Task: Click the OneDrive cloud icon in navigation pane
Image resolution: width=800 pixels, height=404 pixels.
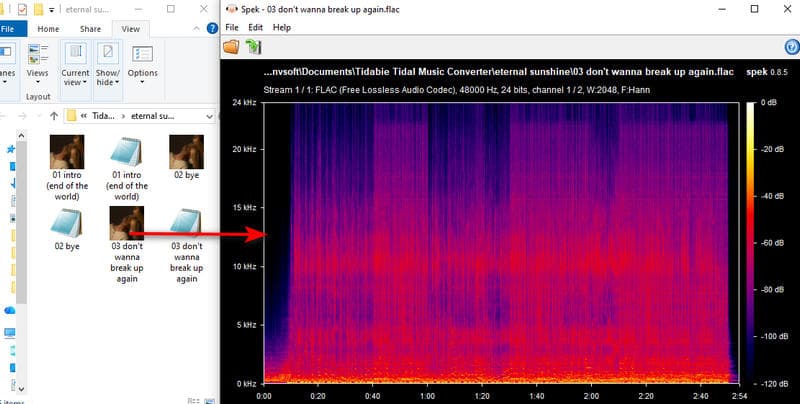Action: tap(9, 310)
